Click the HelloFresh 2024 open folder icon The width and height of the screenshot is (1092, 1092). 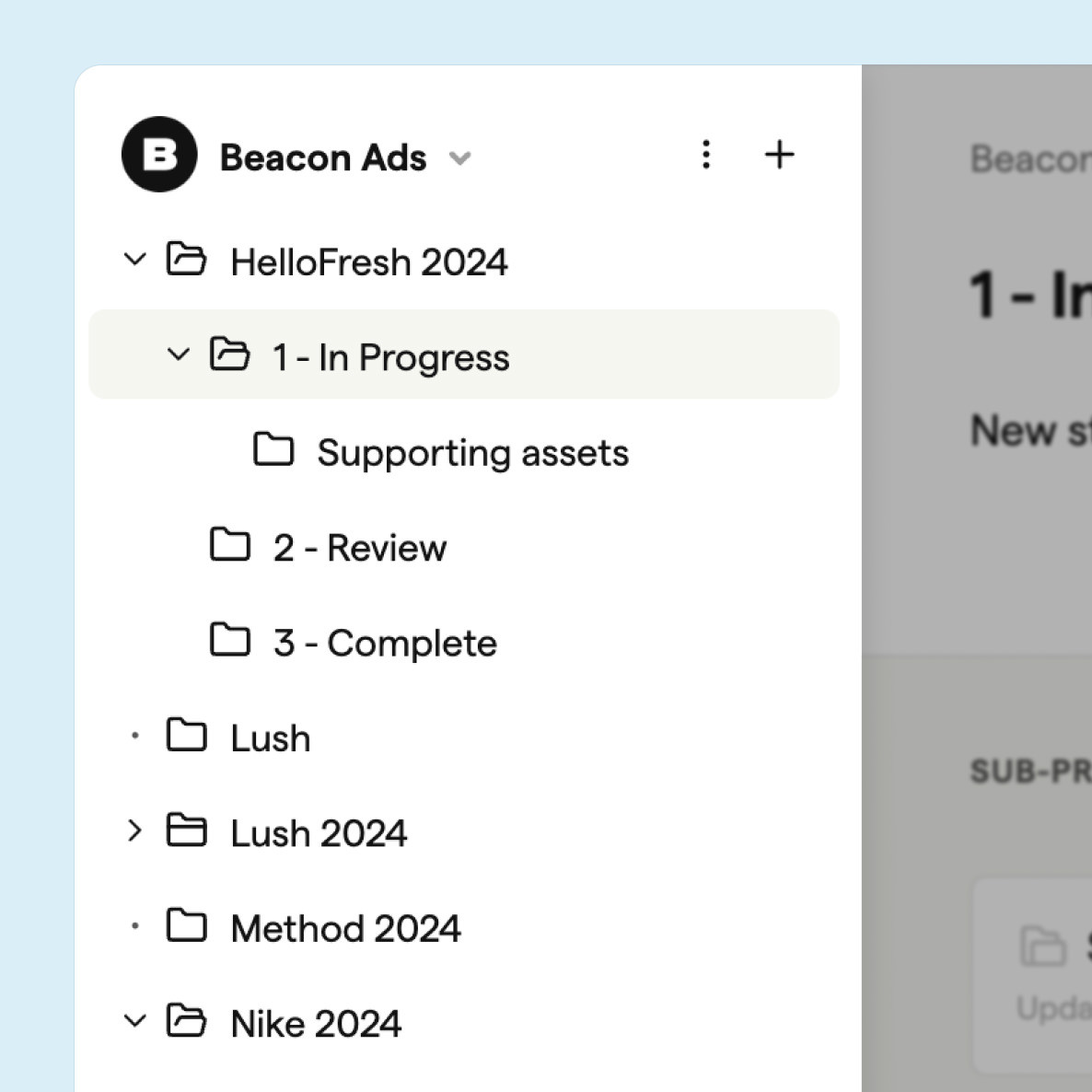point(186,260)
